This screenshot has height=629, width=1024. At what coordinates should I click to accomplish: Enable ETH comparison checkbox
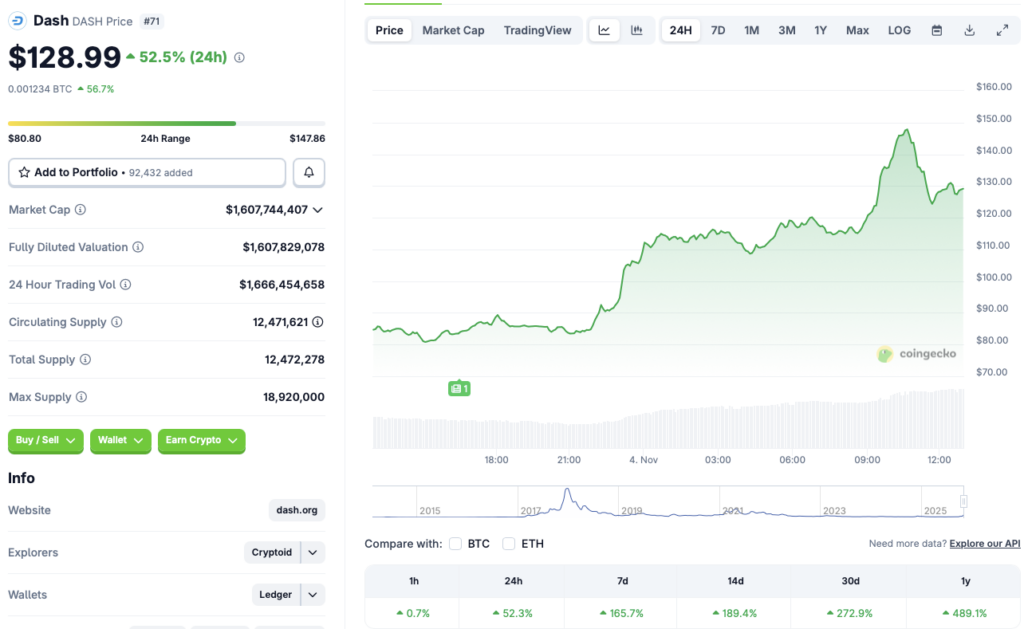point(509,544)
